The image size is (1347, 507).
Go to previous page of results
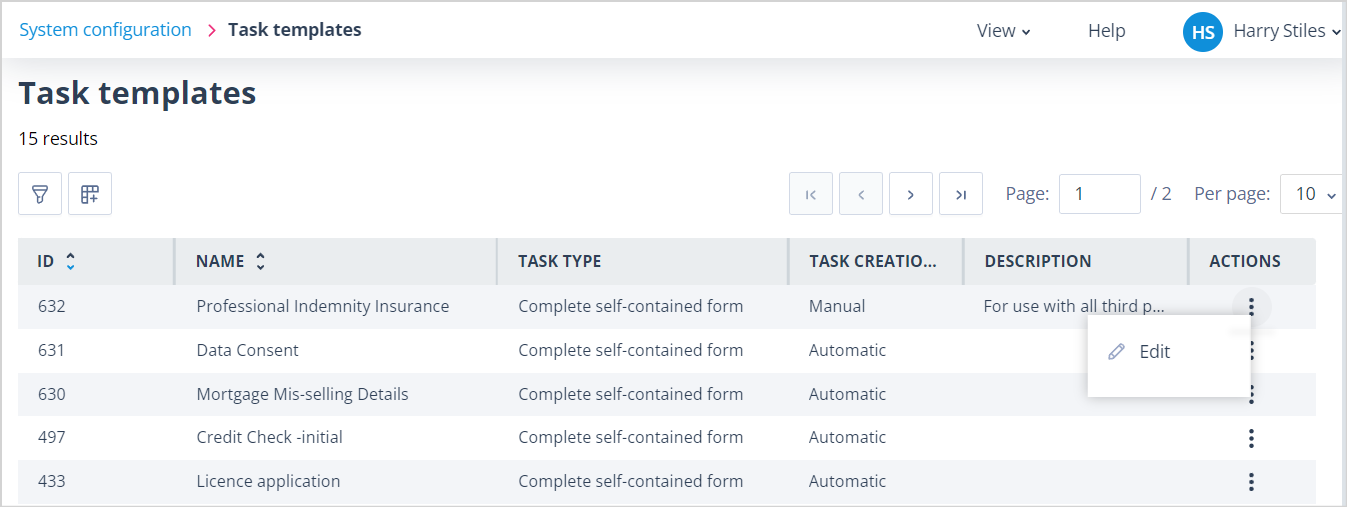point(861,194)
